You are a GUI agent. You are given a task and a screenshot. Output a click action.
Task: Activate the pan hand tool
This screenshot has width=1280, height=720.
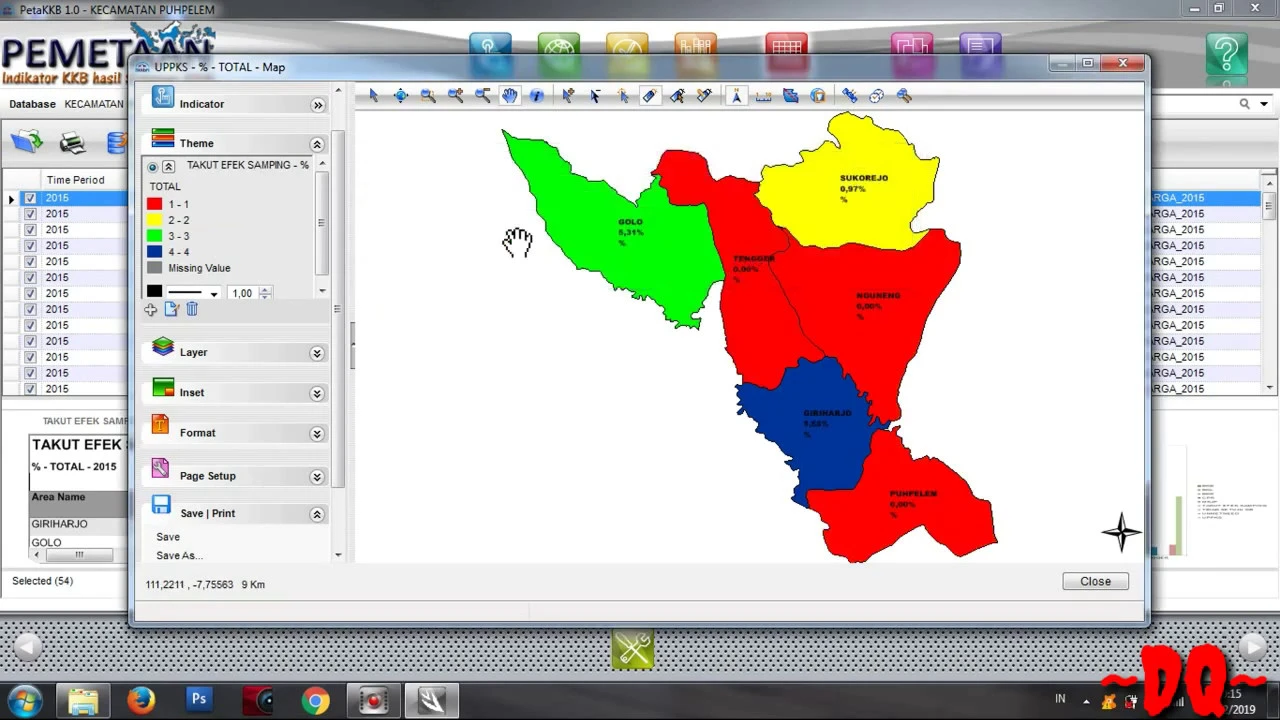pyautogui.click(x=510, y=96)
